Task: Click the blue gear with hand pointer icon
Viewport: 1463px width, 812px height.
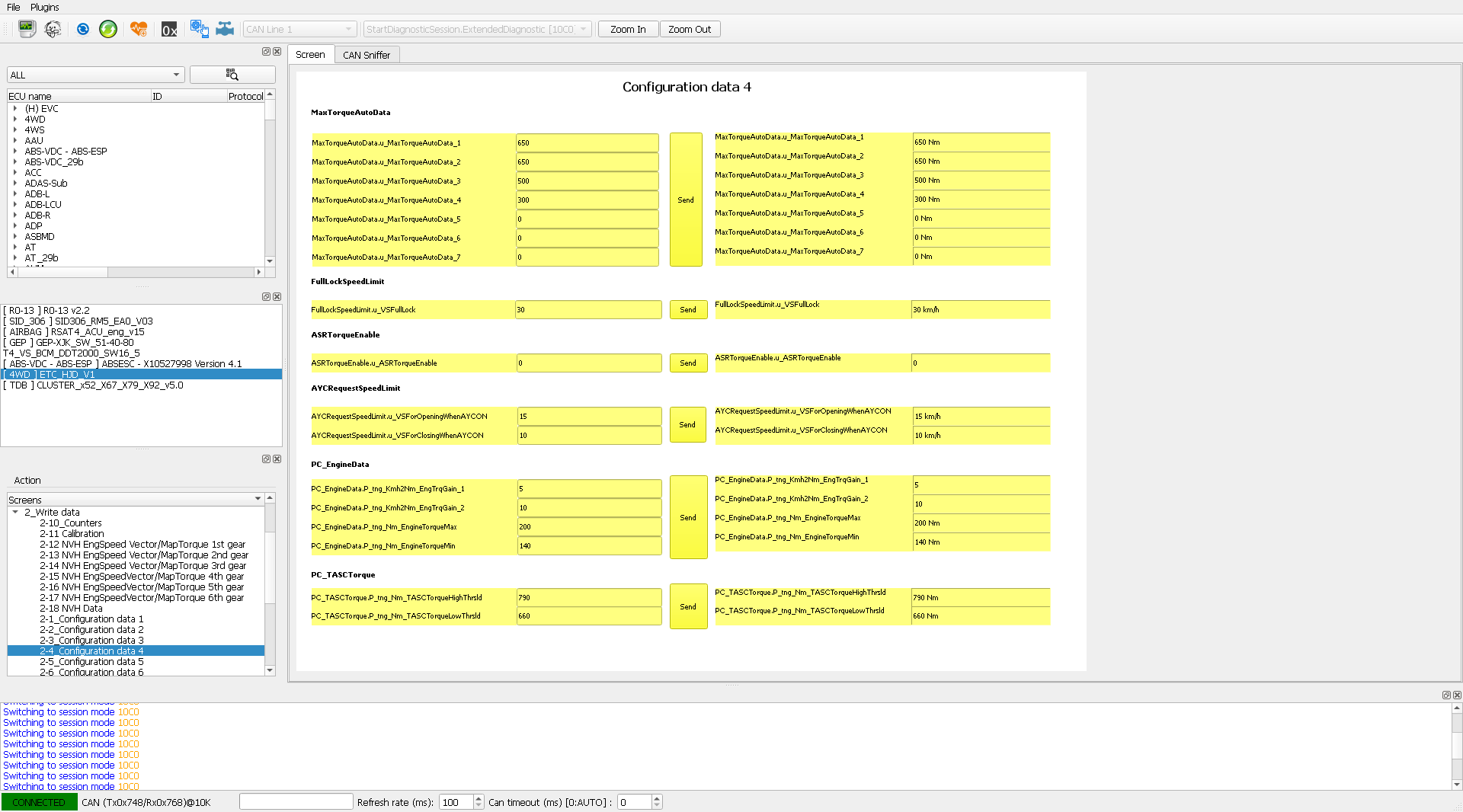Action: click(x=199, y=29)
